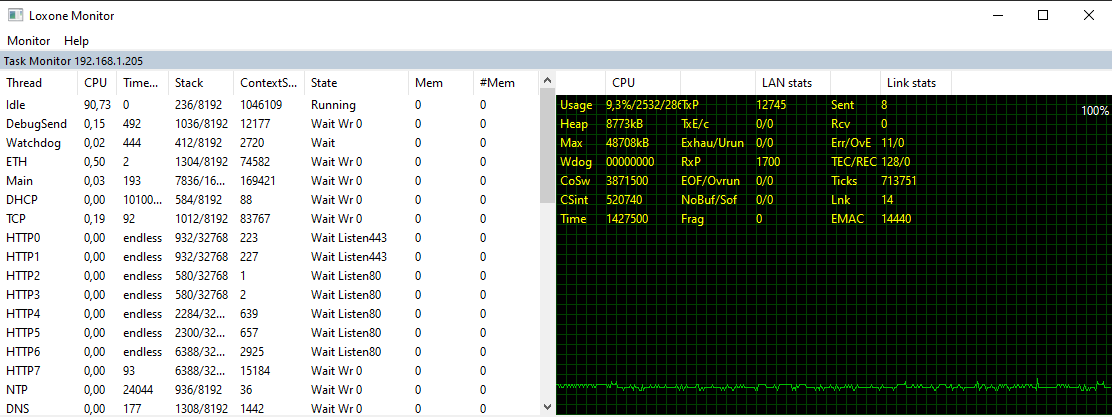This screenshot has width=1112, height=417.
Task: Select the LAN stats column header
Action: tap(786, 83)
